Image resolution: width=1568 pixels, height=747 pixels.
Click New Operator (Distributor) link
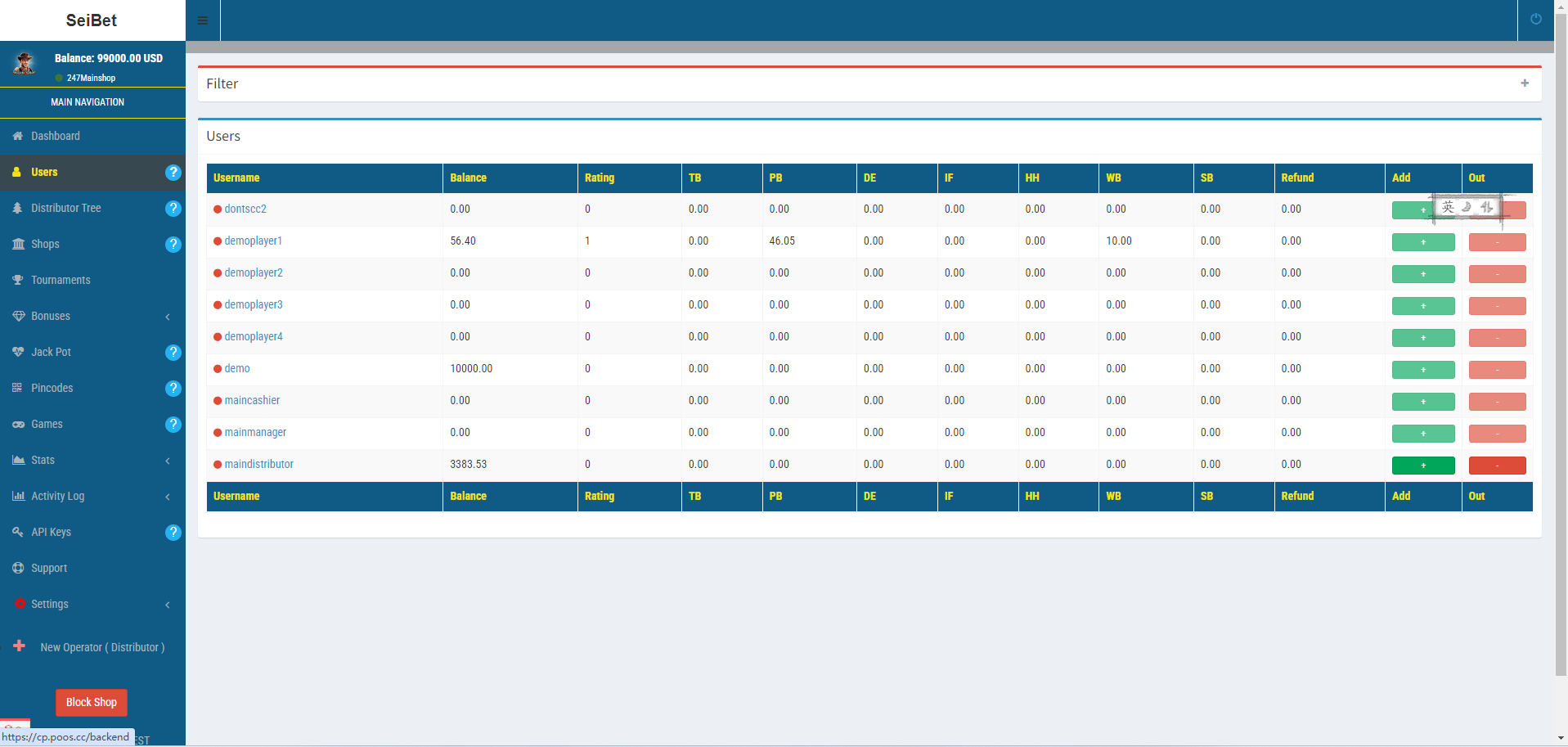[102, 647]
